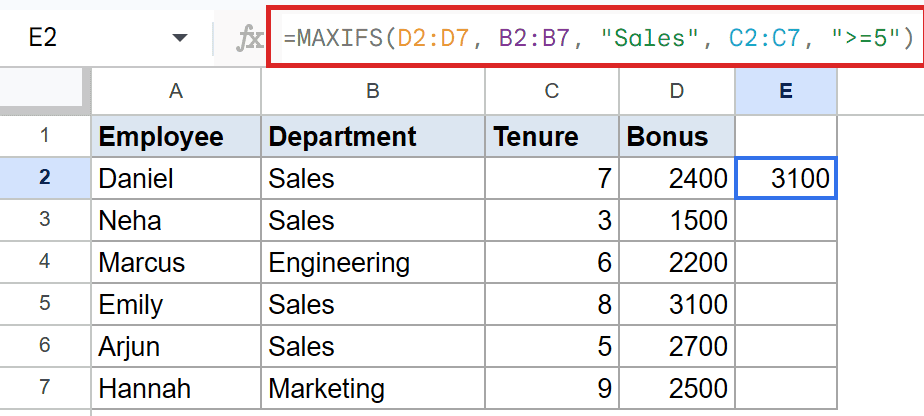Select bonus value 2700
Image resolution: width=924 pixels, height=416 pixels.
(677, 345)
